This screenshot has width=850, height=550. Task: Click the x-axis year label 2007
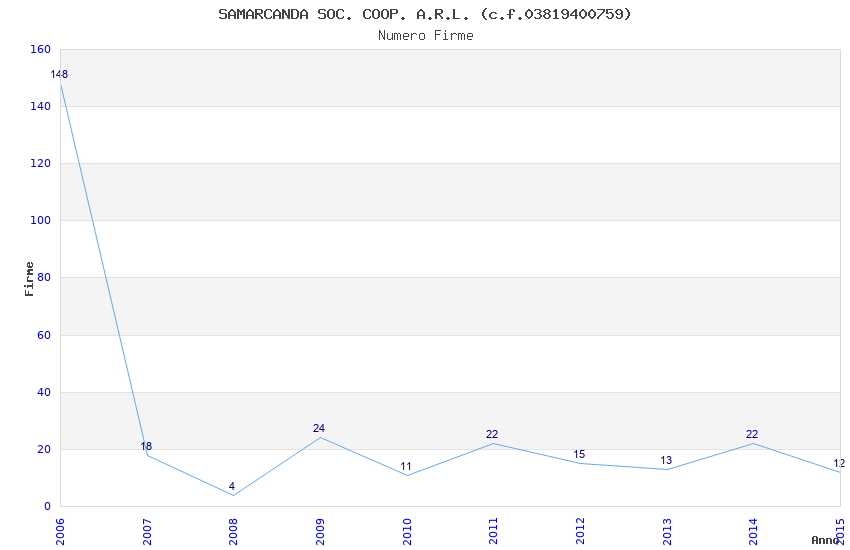tap(147, 532)
